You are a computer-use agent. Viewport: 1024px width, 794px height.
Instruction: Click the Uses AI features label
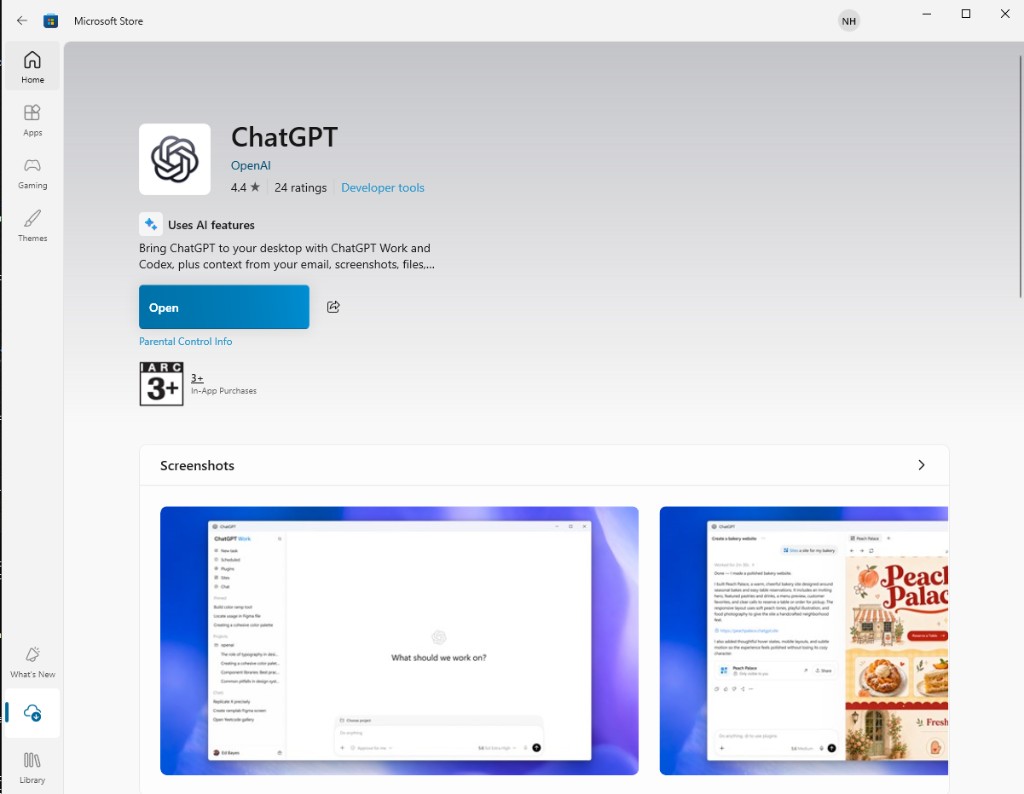tap(211, 225)
